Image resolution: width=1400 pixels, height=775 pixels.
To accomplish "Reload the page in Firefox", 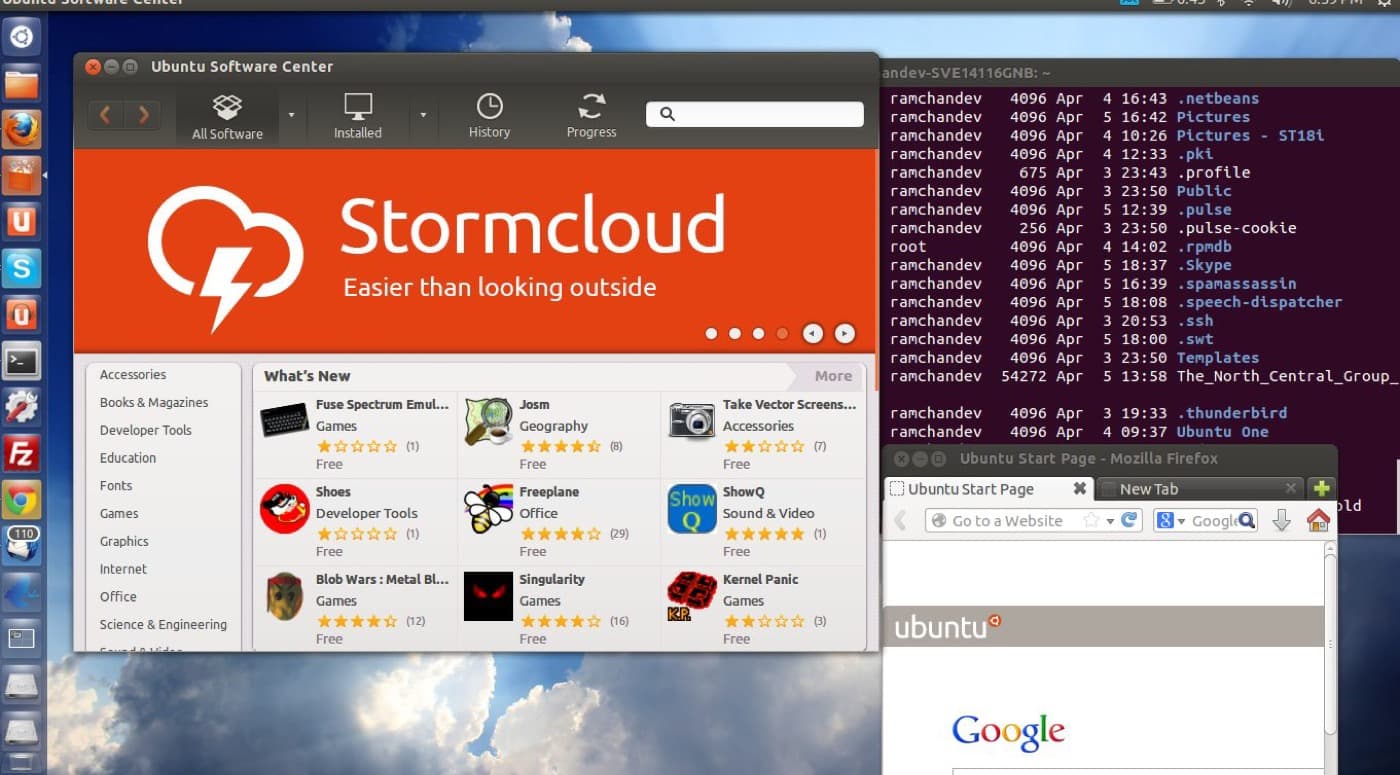I will tap(1129, 520).
